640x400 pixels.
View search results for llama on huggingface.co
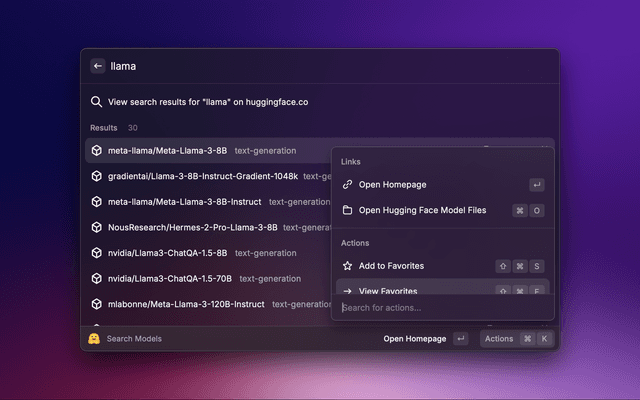pyautogui.click(x=208, y=102)
